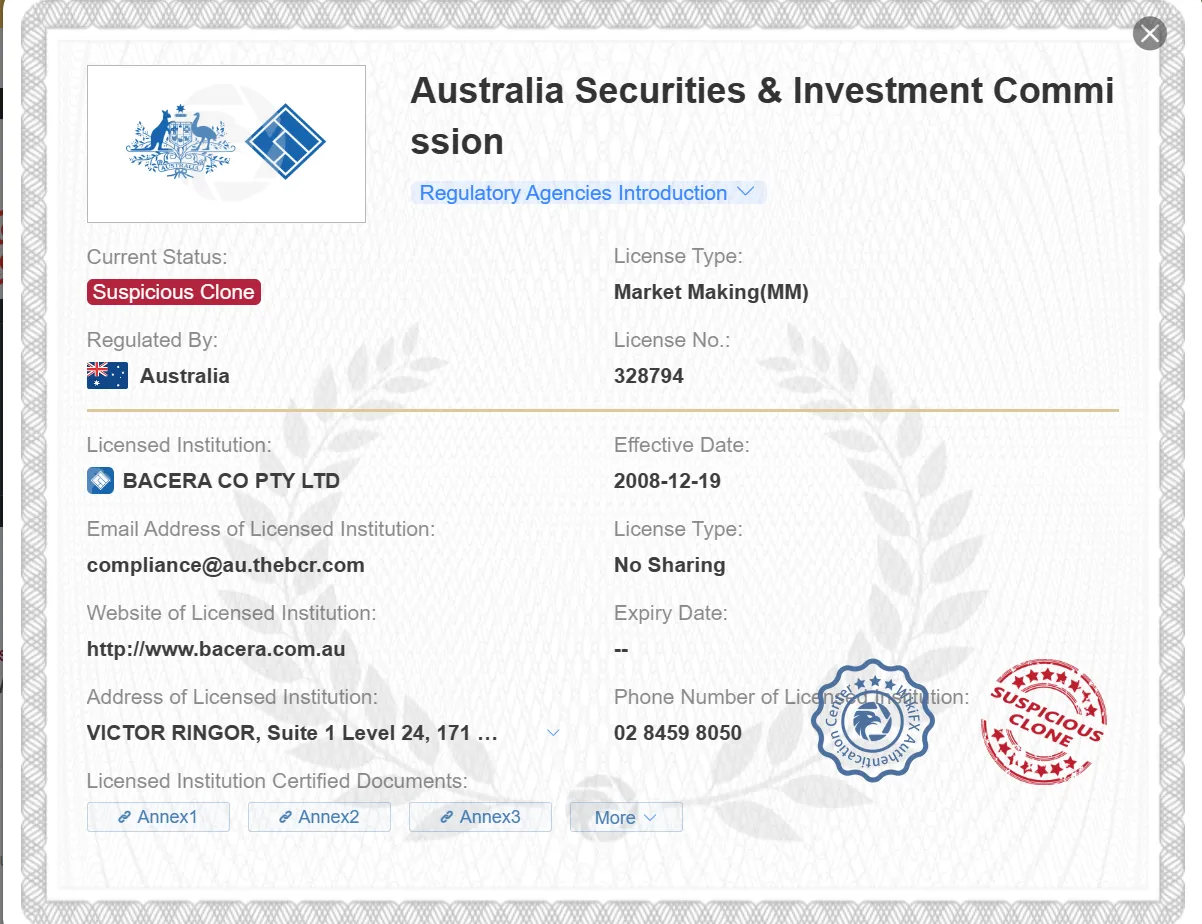
Task: Open the Annex2 certified document
Action: tap(319, 817)
